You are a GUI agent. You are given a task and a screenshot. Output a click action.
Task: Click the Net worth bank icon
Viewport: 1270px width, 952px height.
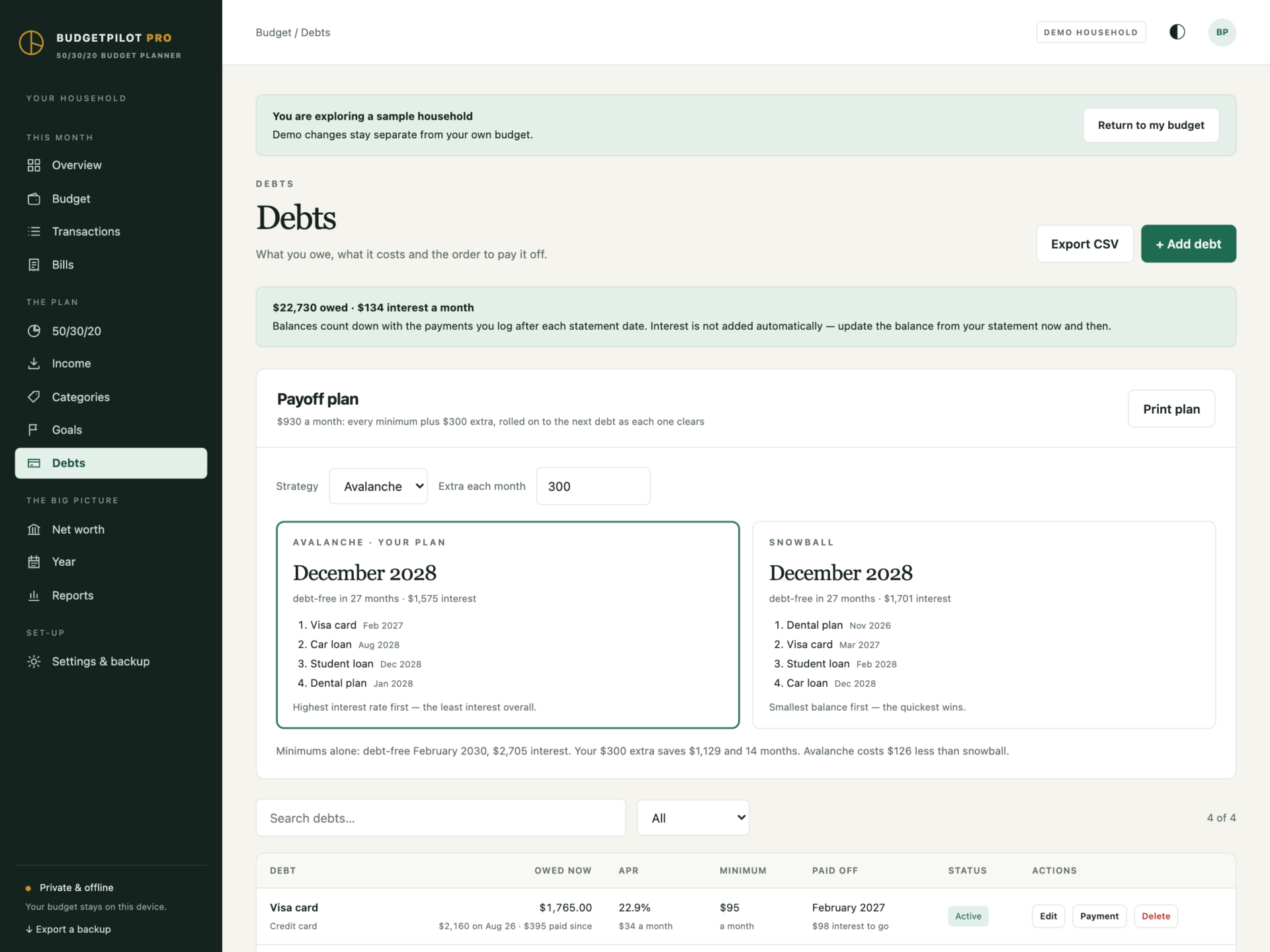(x=34, y=530)
